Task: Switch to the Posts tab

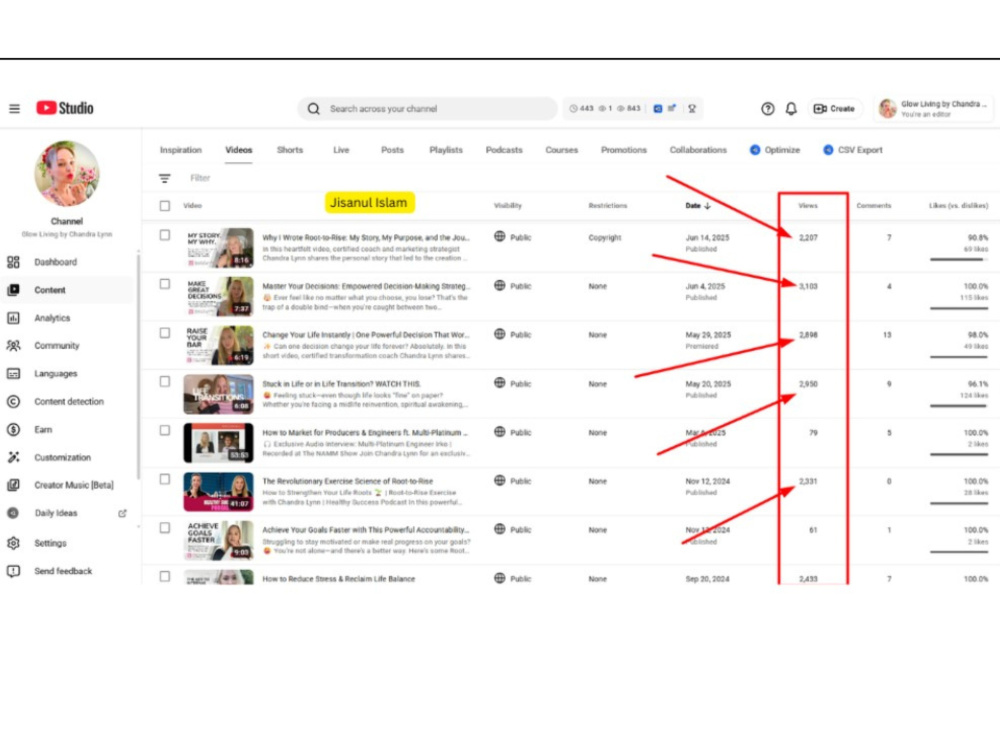Action: coord(392,150)
